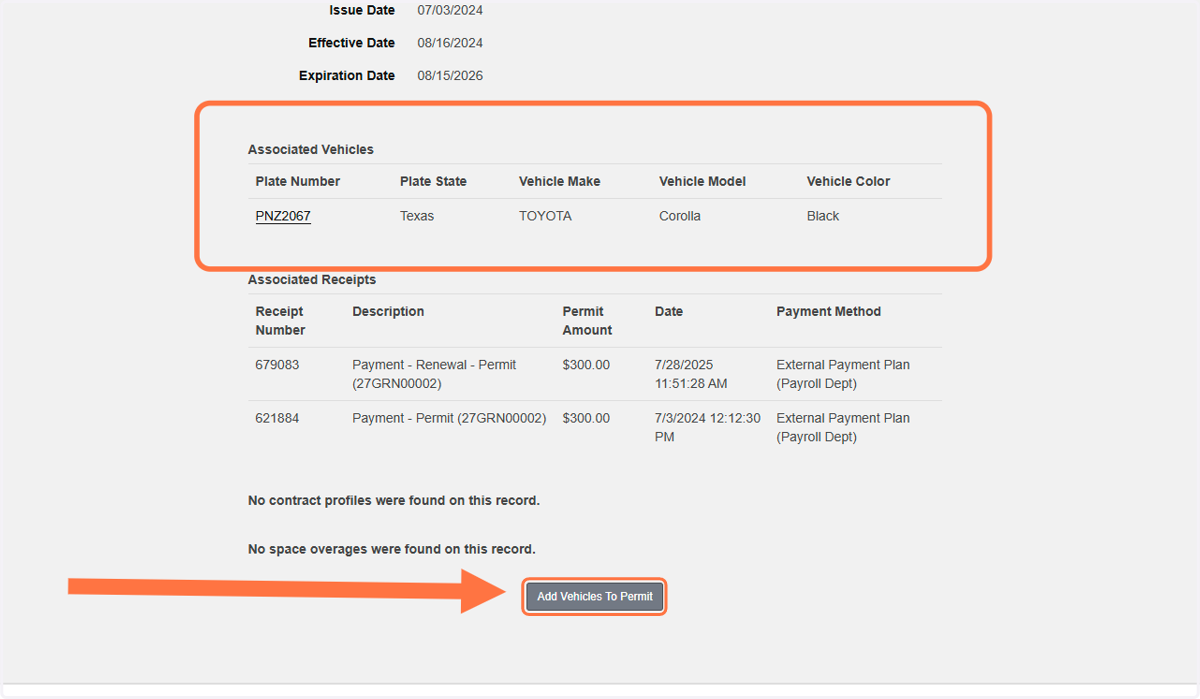Viewport: 1200px width, 699px height.
Task: Select the $300.00 amount for receipt 679083
Action: pos(586,365)
